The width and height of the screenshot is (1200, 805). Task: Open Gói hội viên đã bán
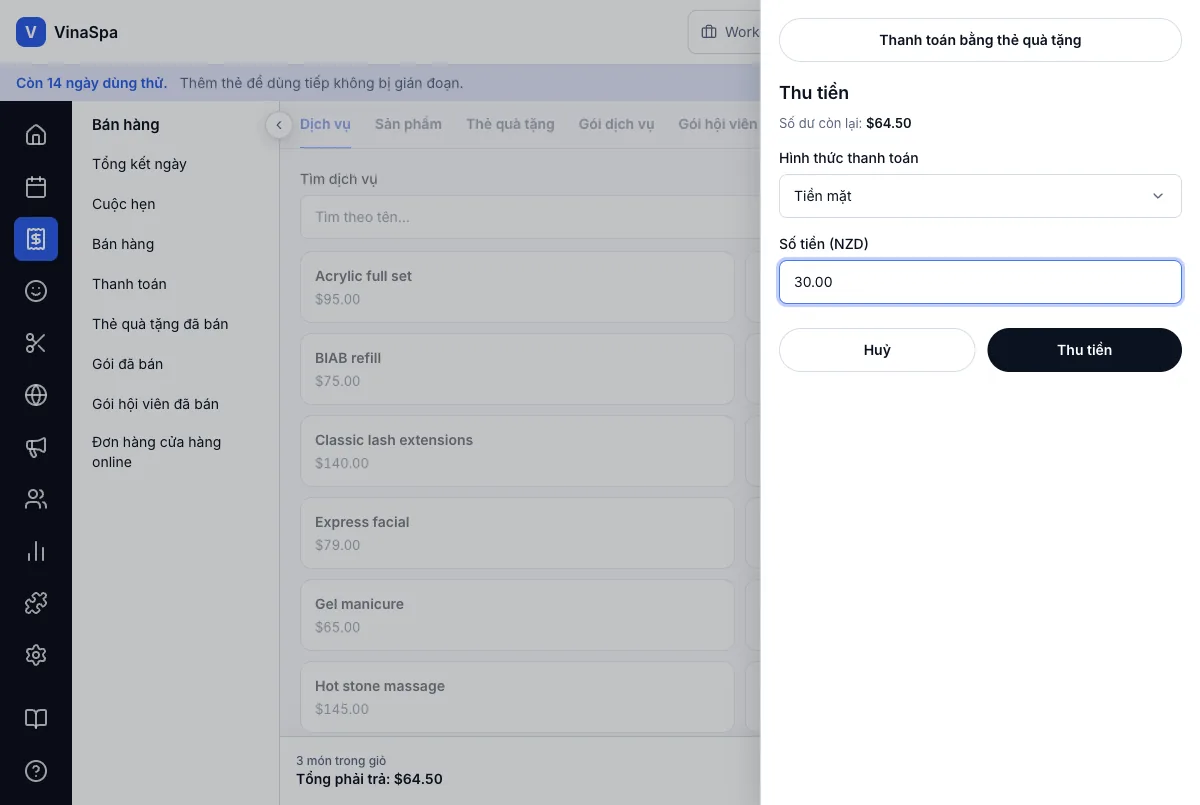point(155,404)
